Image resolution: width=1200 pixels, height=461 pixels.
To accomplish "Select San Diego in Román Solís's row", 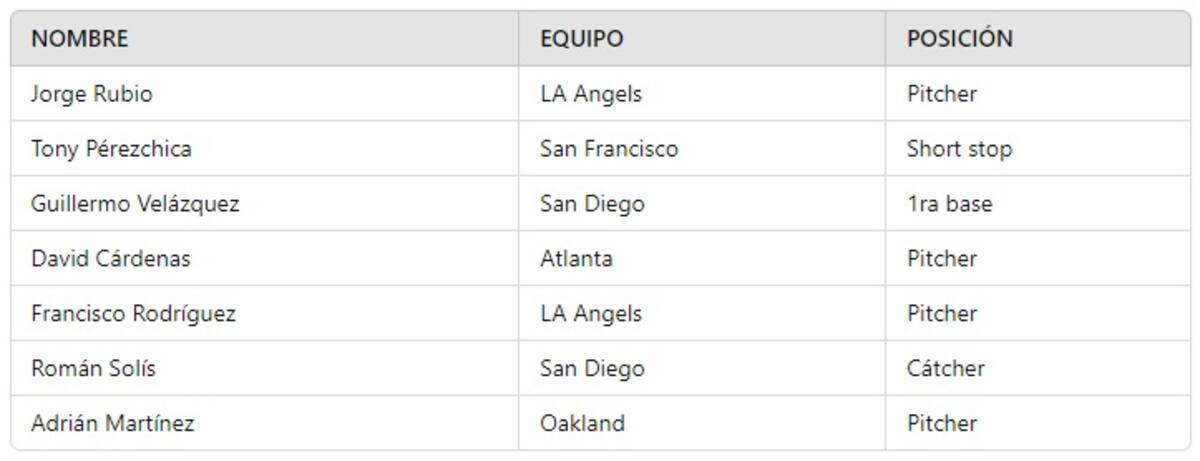I will pos(592,369).
